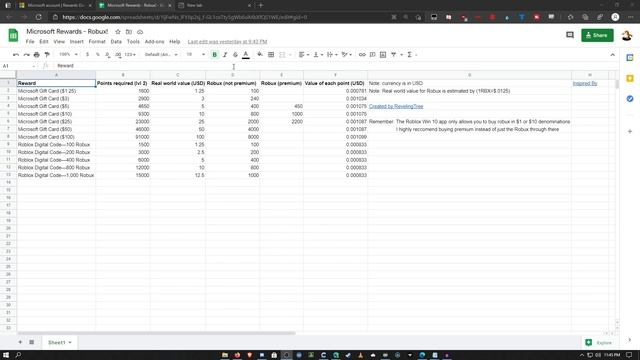The height and width of the screenshot is (360, 640).
Task: Open a new browser tab with plus
Action: [261, 5]
